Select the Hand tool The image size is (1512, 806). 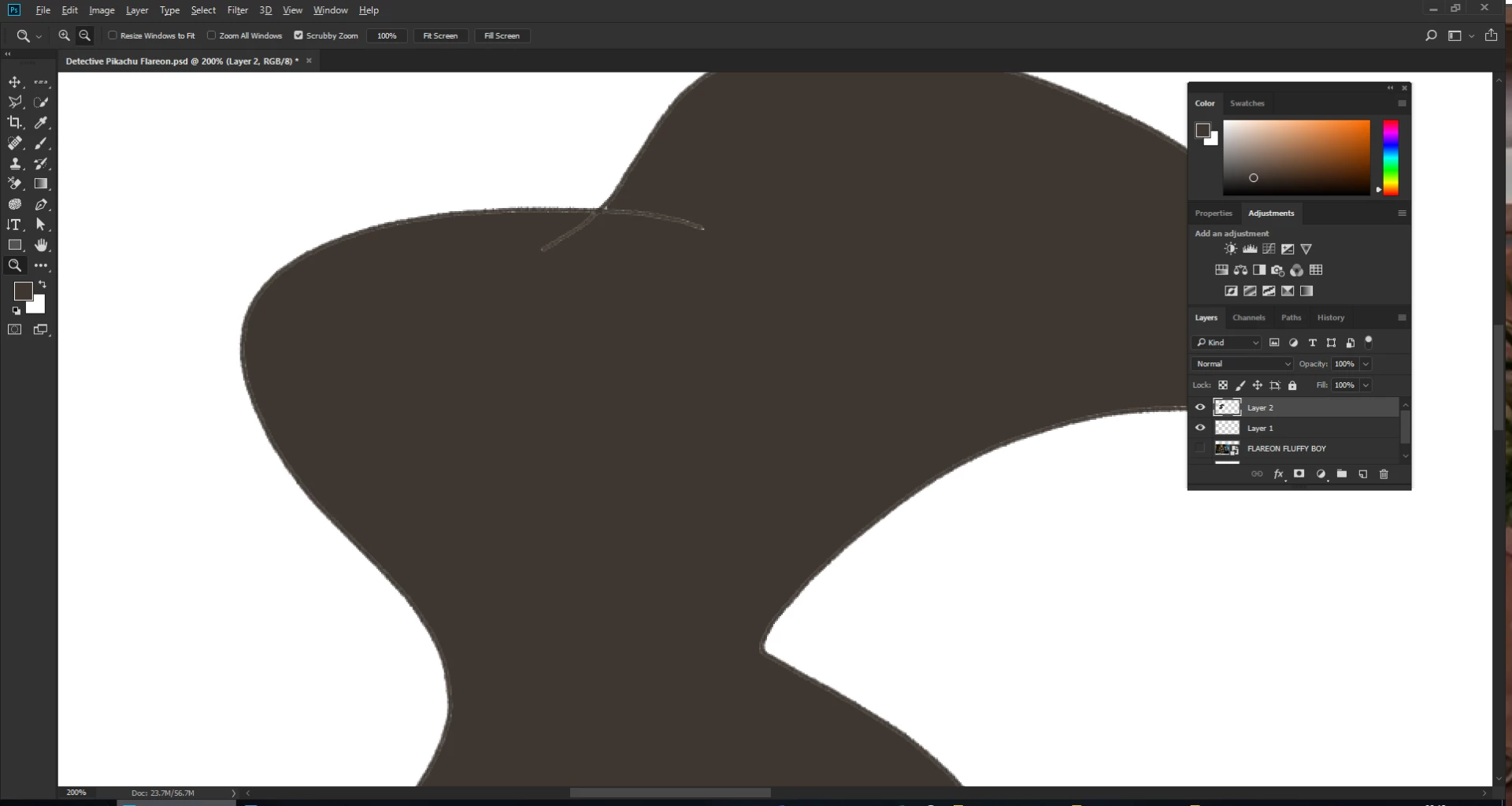pyautogui.click(x=41, y=245)
